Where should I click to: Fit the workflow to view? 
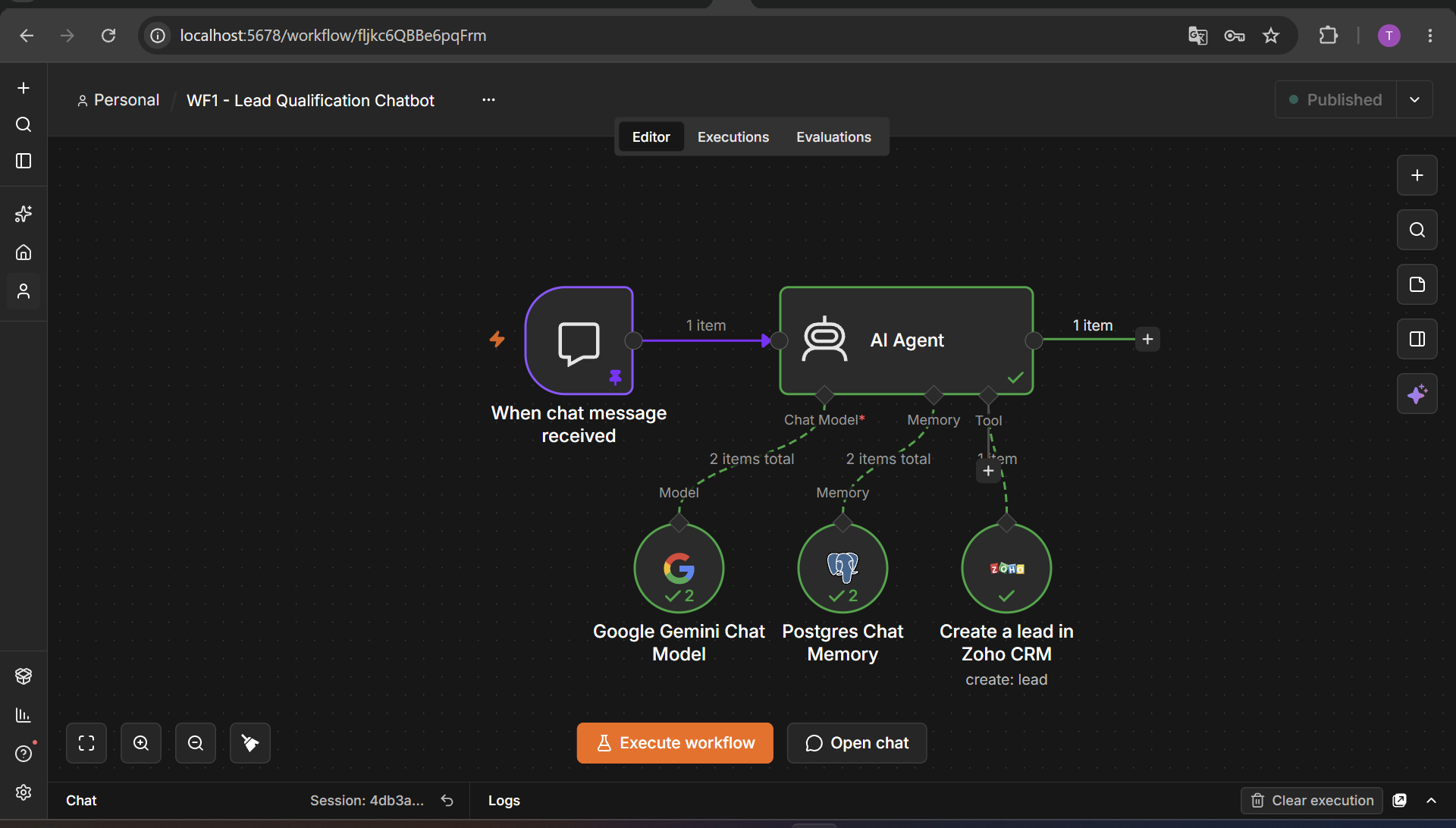point(86,743)
